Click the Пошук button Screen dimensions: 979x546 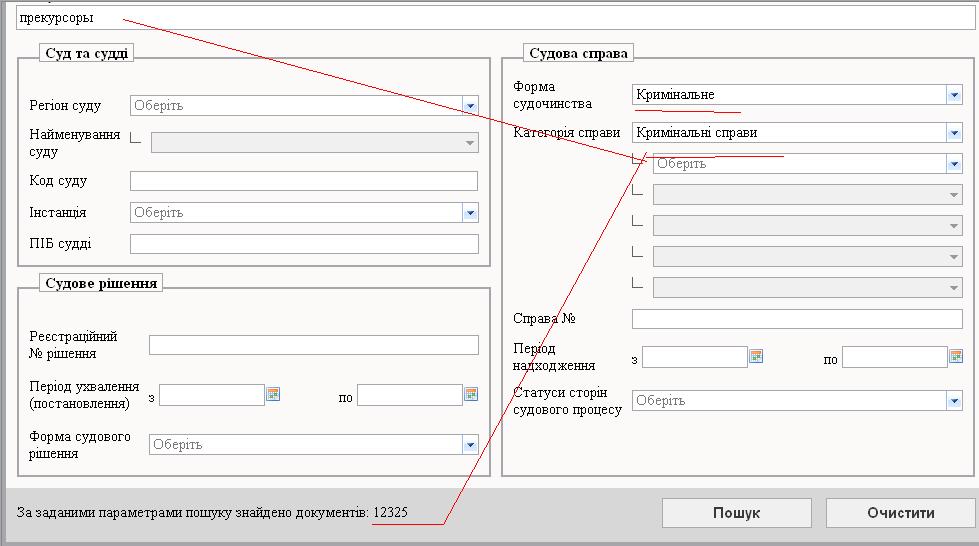tap(736, 513)
